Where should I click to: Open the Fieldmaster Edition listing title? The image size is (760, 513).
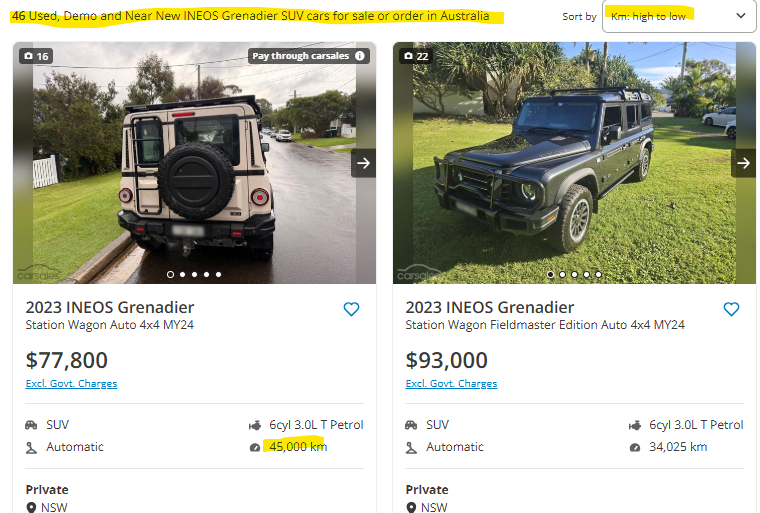point(545,325)
